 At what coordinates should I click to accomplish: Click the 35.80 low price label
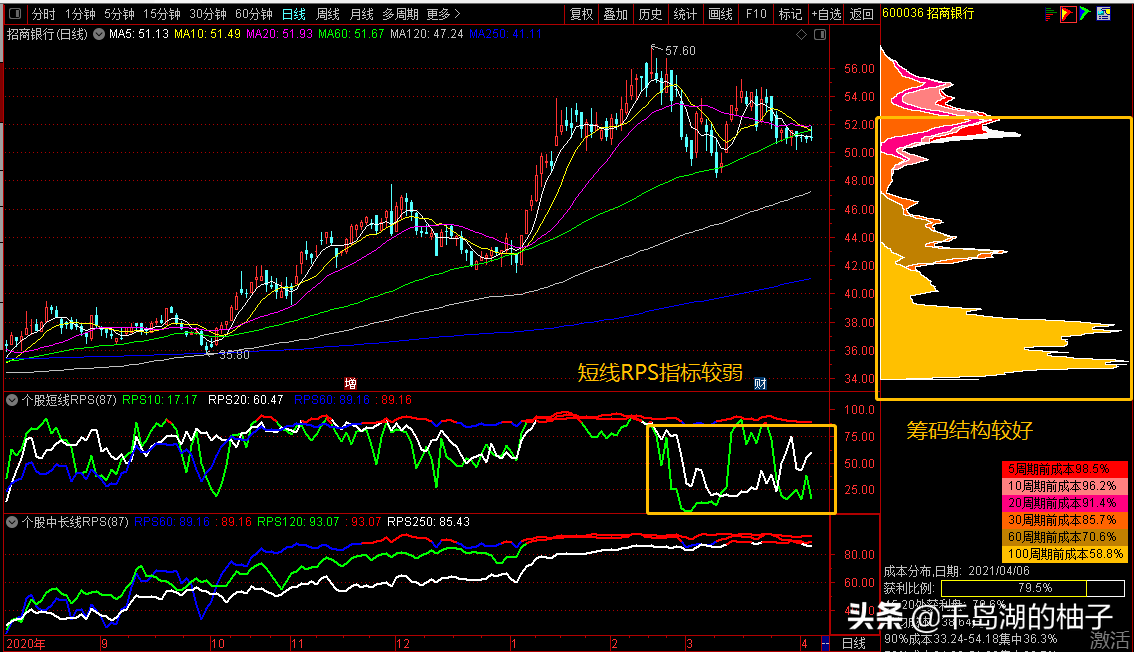point(234,355)
